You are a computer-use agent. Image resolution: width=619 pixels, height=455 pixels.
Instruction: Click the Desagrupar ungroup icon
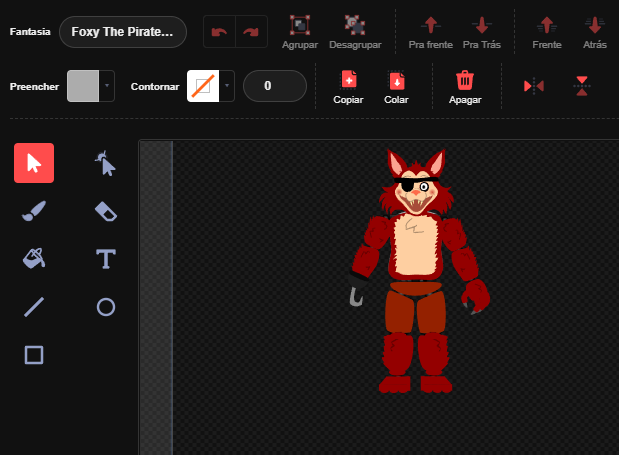click(355, 25)
